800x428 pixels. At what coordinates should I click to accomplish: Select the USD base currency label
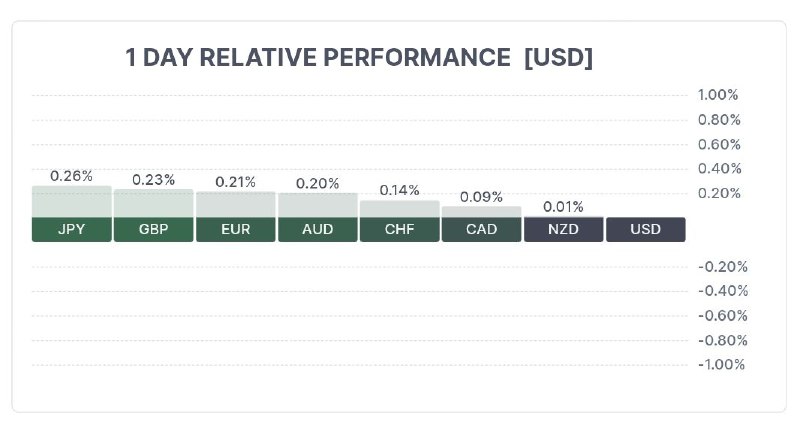(645, 230)
